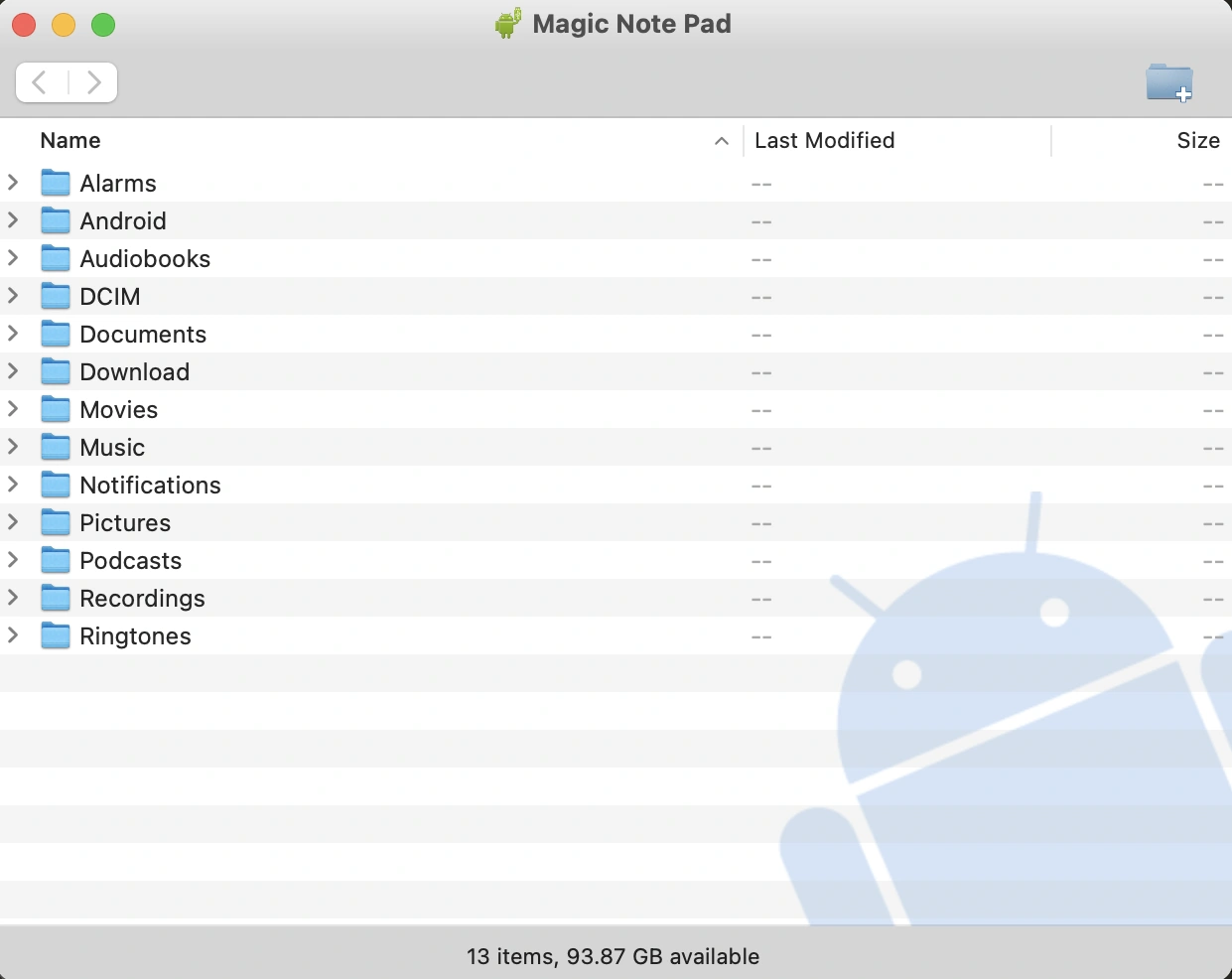Click the Android folder icon
1232x979 pixels.
tap(56, 221)
